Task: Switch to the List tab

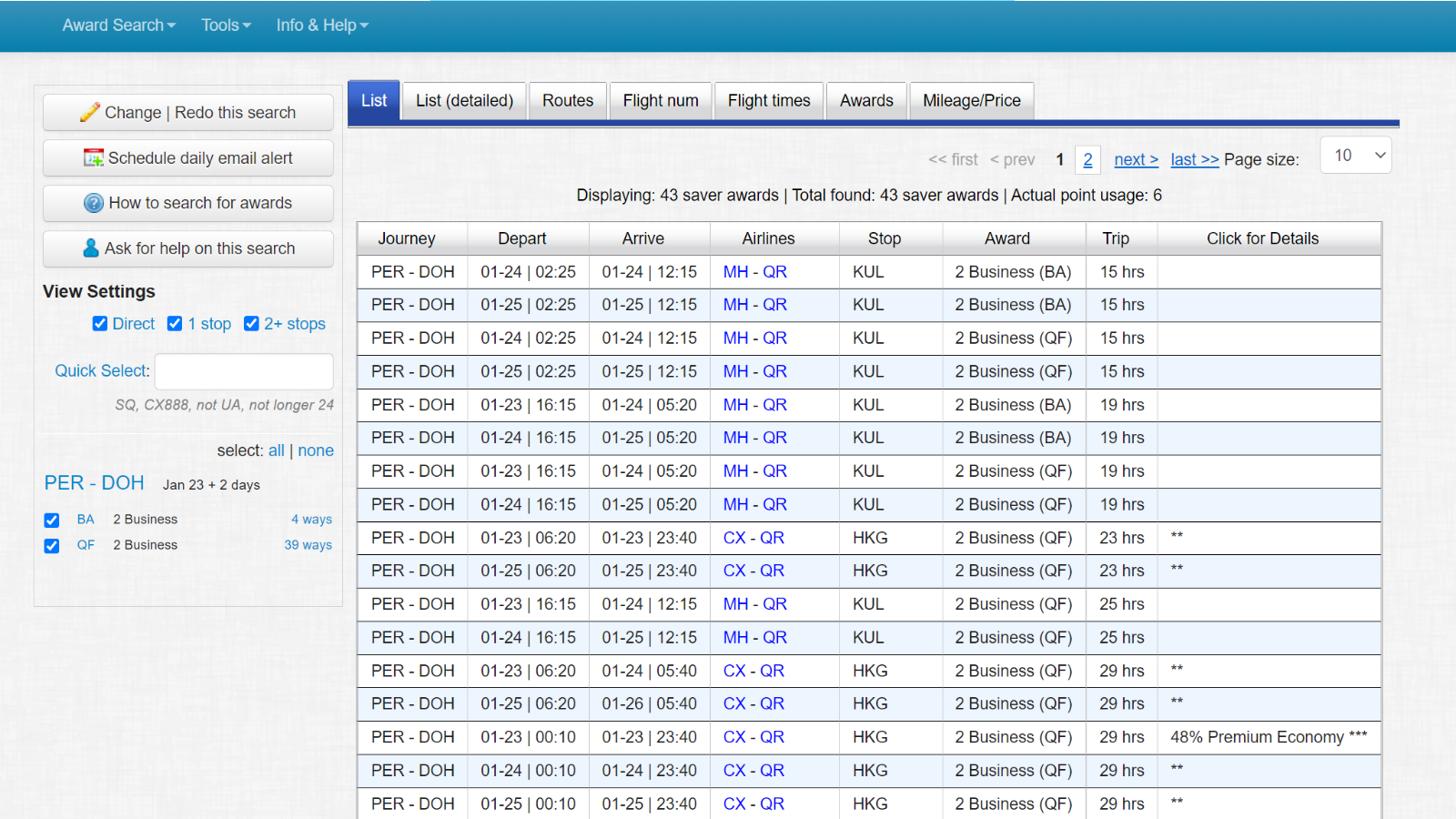Action: (x=374, y=101)
